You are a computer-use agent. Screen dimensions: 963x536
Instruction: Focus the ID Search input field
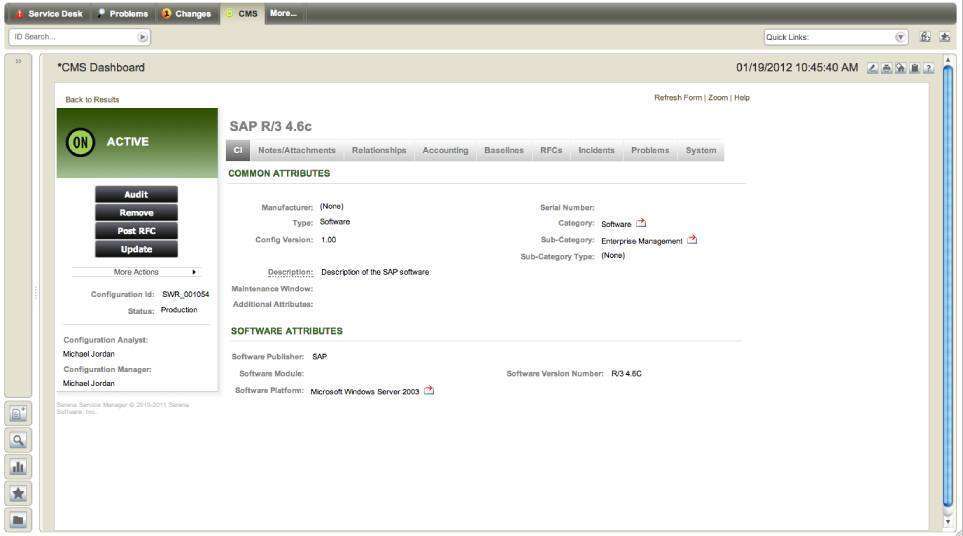74,37
